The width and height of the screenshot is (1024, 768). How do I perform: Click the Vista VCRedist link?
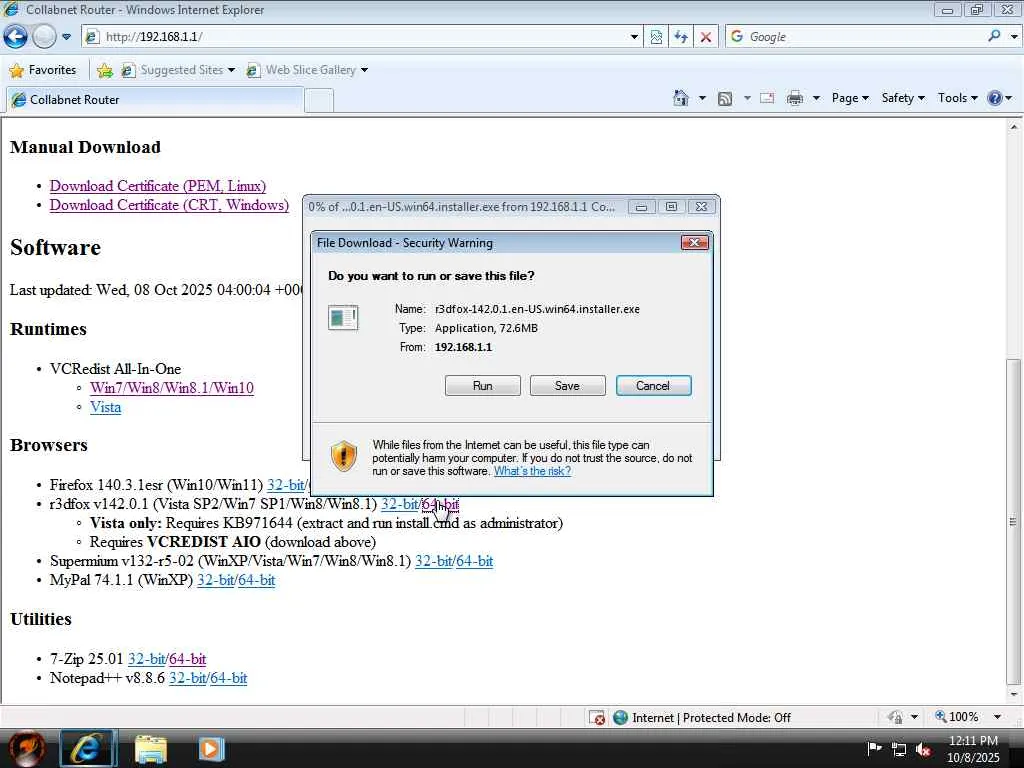tap(105, 407)
